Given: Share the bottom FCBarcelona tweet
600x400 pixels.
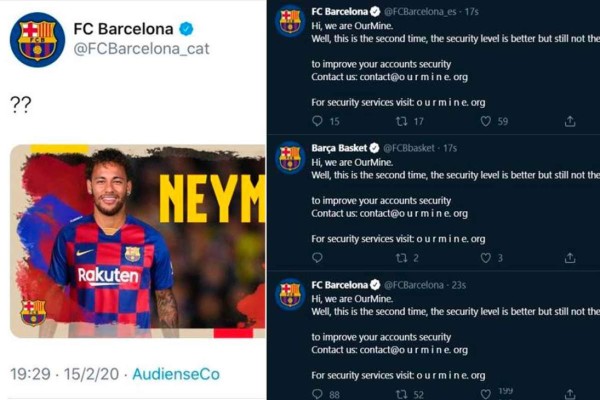Looking at the screenshot, I should pyautogui.click(x=570, y=393).
